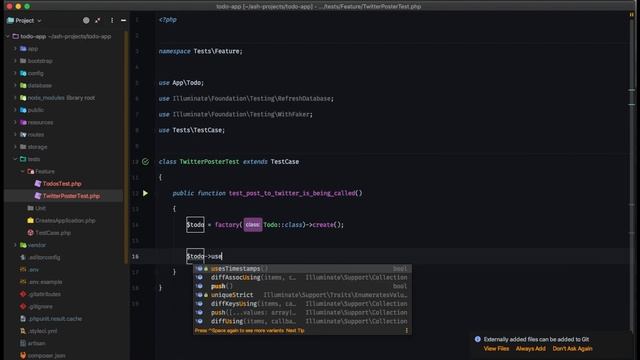
Task: Click View Files in Git notification
Action: [x=496, y=349]
